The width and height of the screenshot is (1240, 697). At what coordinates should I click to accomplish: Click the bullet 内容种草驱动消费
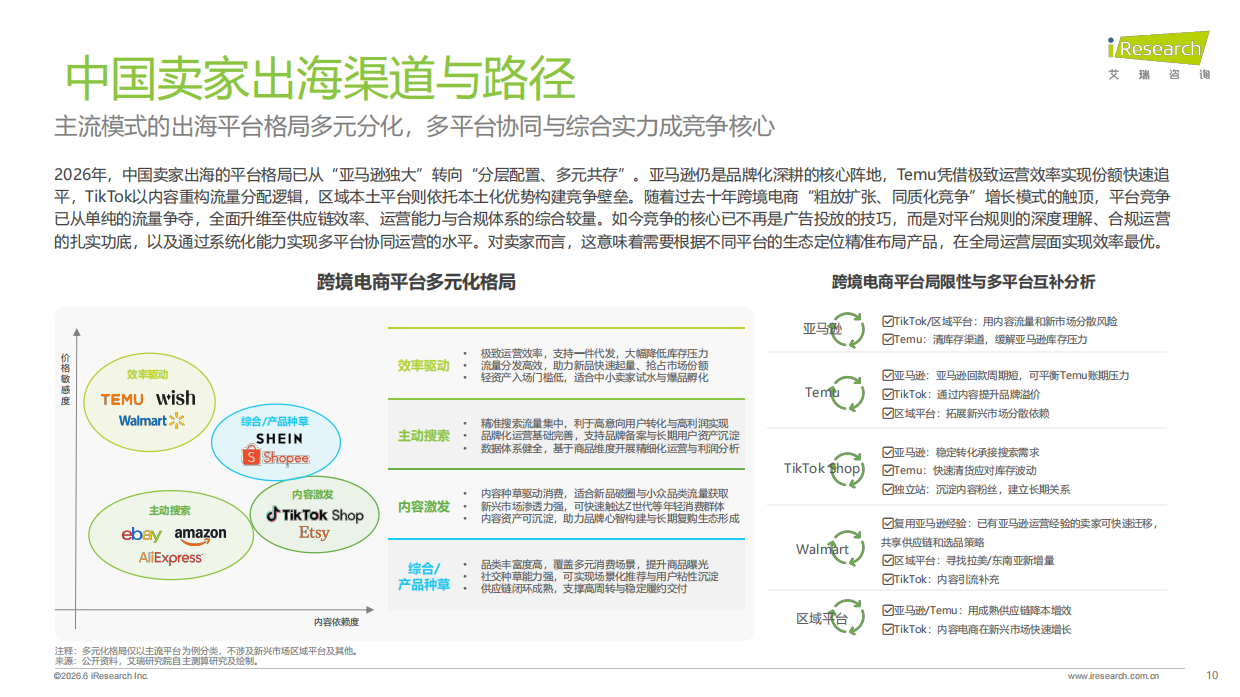pos(604,494)
